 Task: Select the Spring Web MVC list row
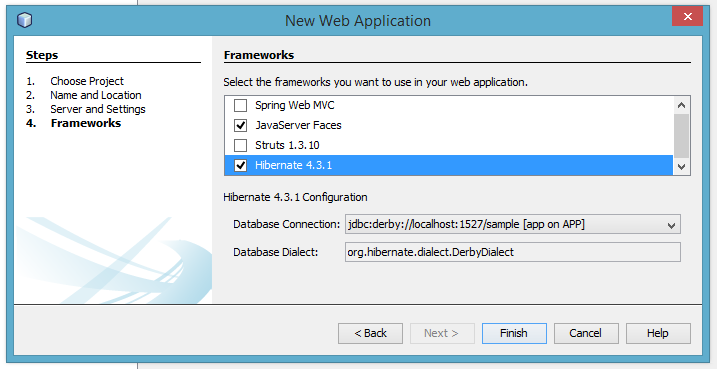pyautogui.click(x=449, y=105)
